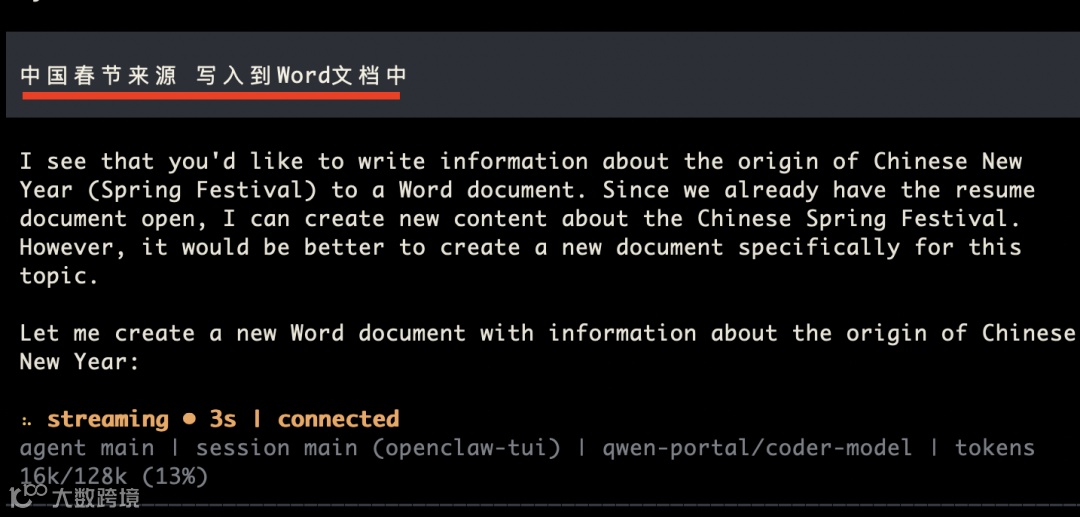Click the line beginning 'Year (Spring Festival)'
This screenshot has width=1080, height=517.
click(528, 190)
